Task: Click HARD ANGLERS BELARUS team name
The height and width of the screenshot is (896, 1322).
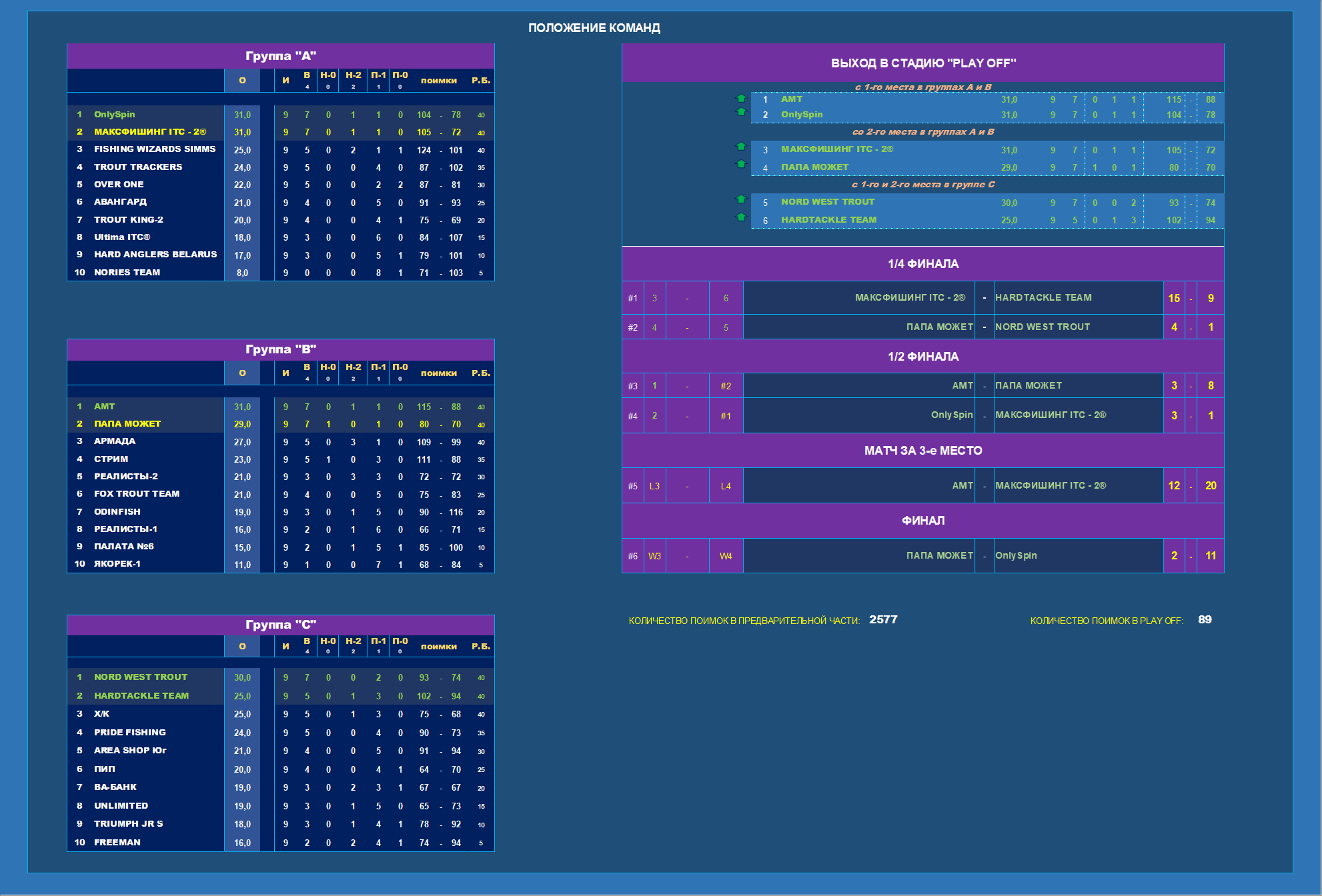Action: [x=155, y=255]
